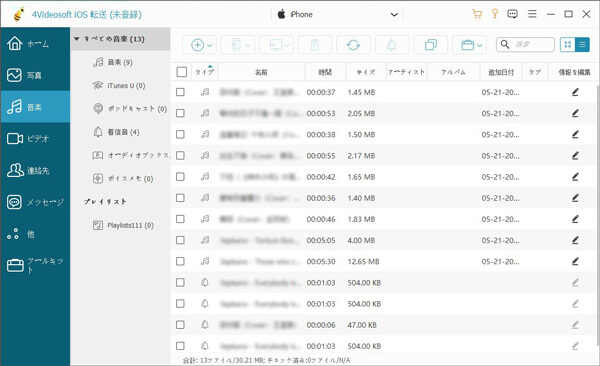Open the hamburger menu in title bar

coord(532,14)
